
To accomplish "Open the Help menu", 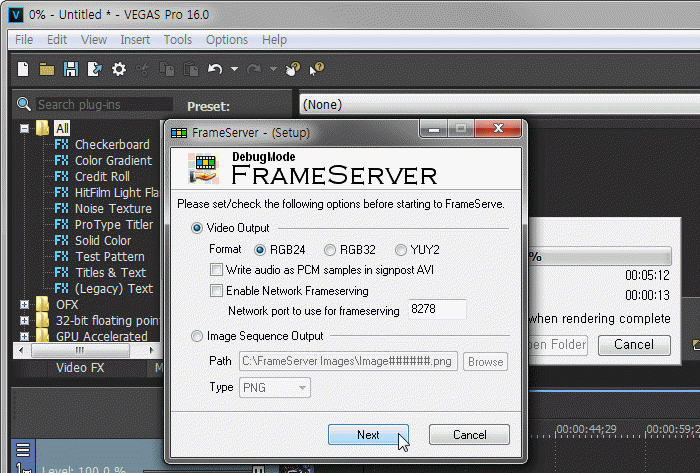I will pyautogui.click(x=274, y=40).
